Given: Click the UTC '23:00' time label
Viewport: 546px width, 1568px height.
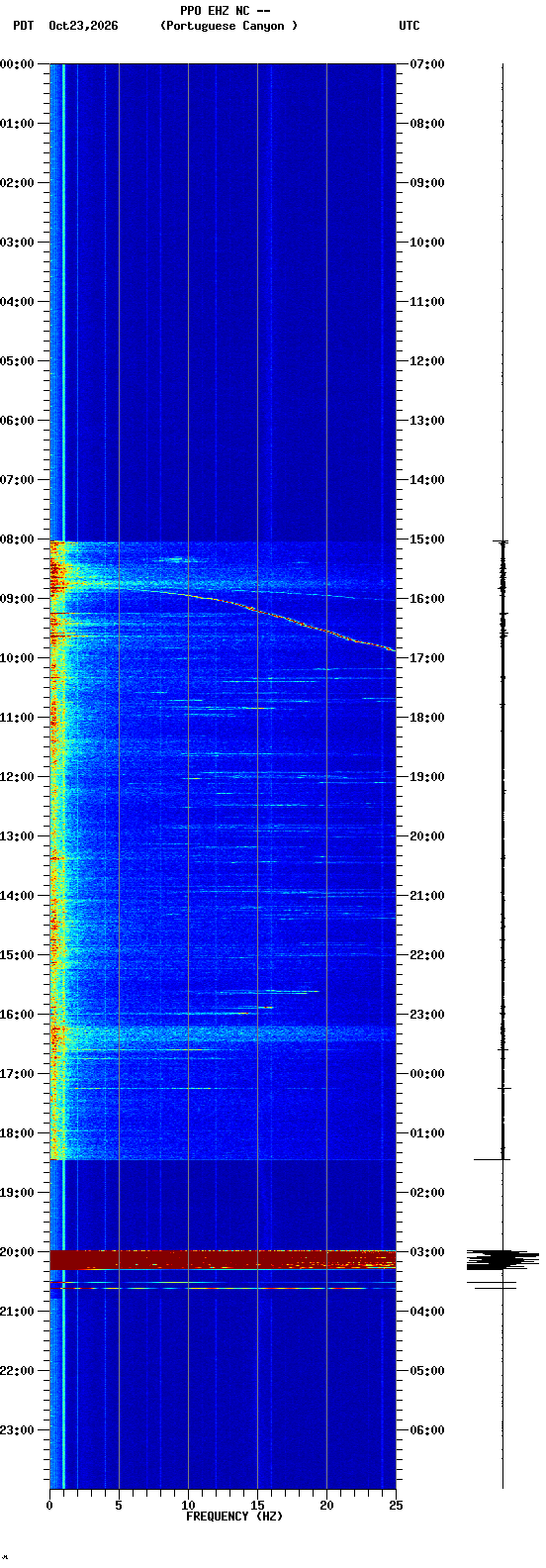Looking at the screenshot, I should tap(427, 1015).
